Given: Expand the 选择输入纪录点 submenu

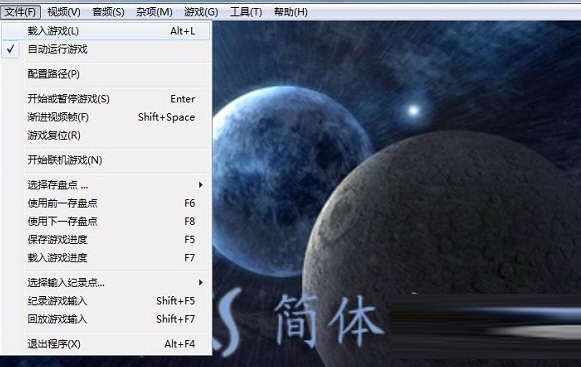Looking at the screenshot, I should [106, 282].
